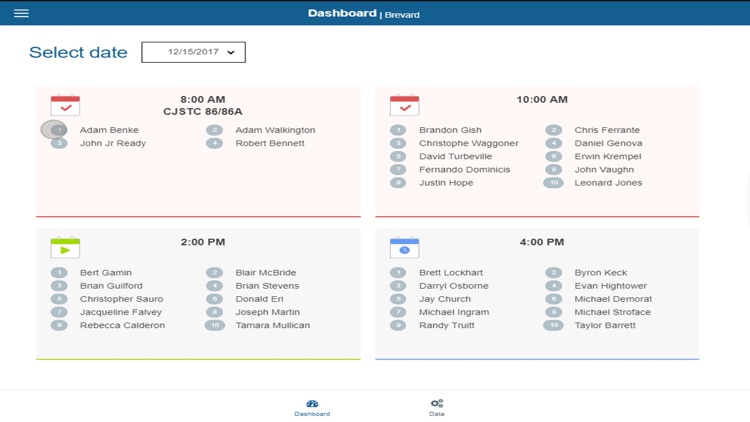Image resolution: width=750 pixels, height=422 pixels.
Task: Click the 8:00 AM completed calendar icon
Action: click(65, 105)
